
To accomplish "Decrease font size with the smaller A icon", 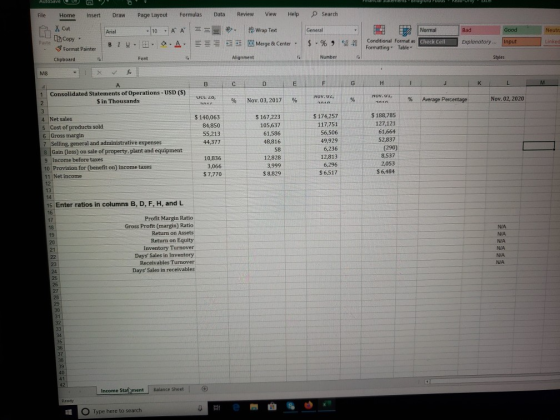I will click(x=182, y=31).
